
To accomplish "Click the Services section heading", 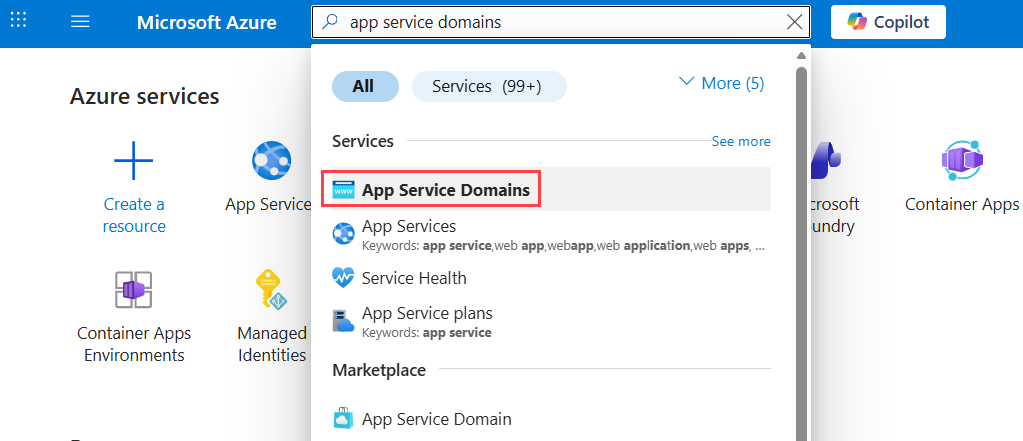I will [363, 141].
